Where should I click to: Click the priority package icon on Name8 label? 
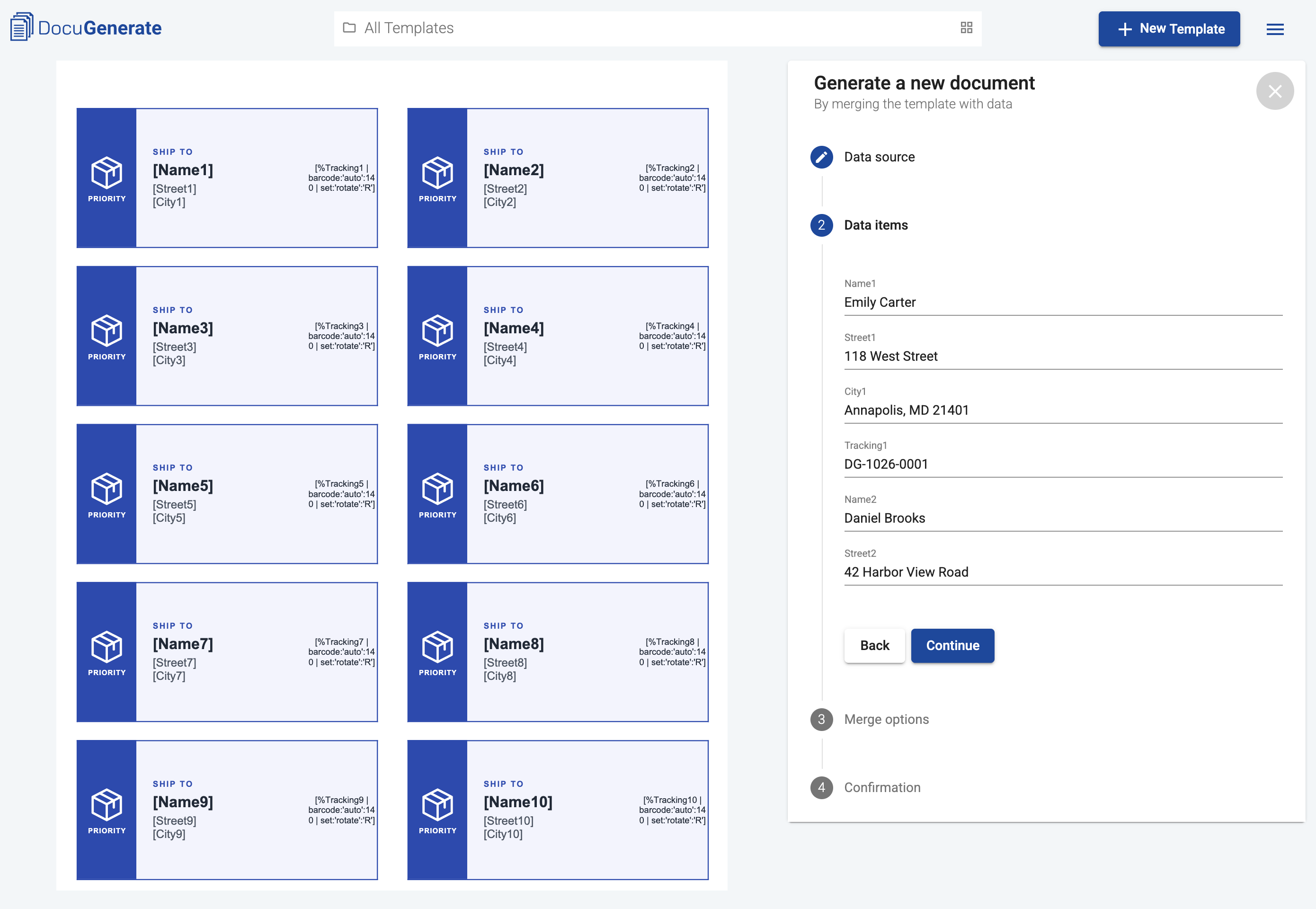click(437, 646)
